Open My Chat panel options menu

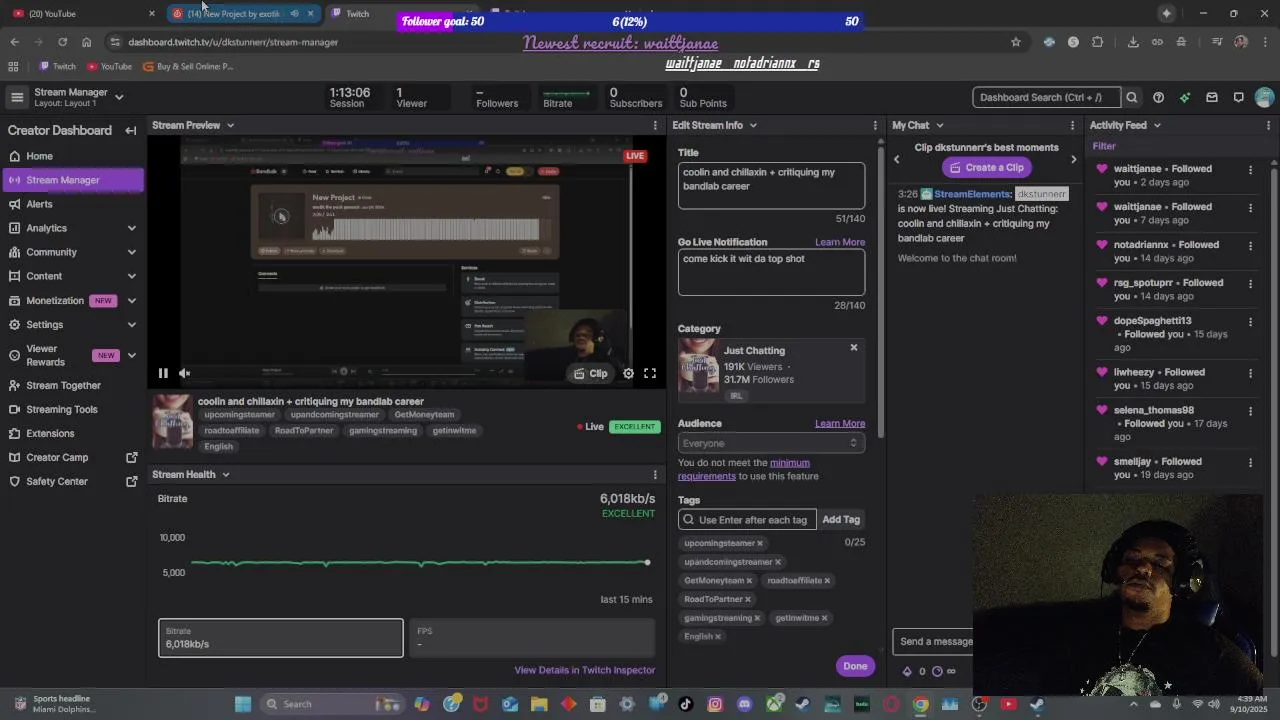1073,125
